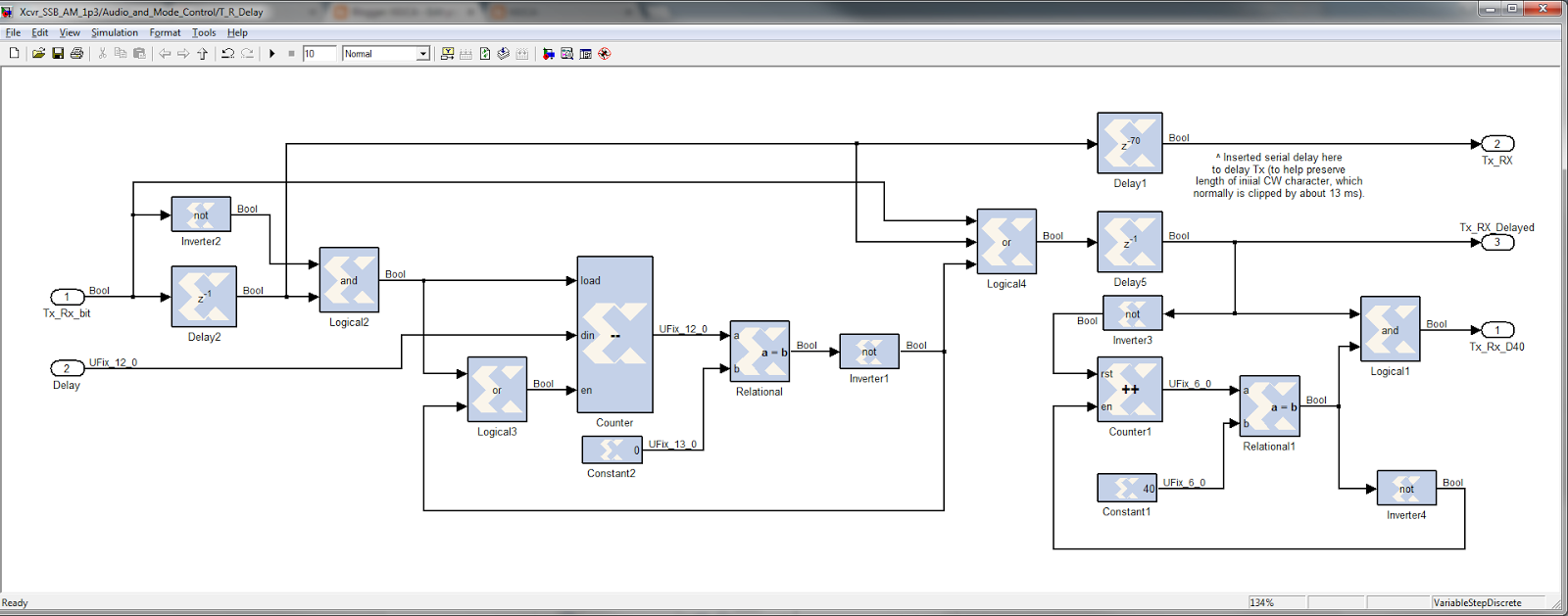
Task: Select the Delay2 block
Action: pos(204,296)
